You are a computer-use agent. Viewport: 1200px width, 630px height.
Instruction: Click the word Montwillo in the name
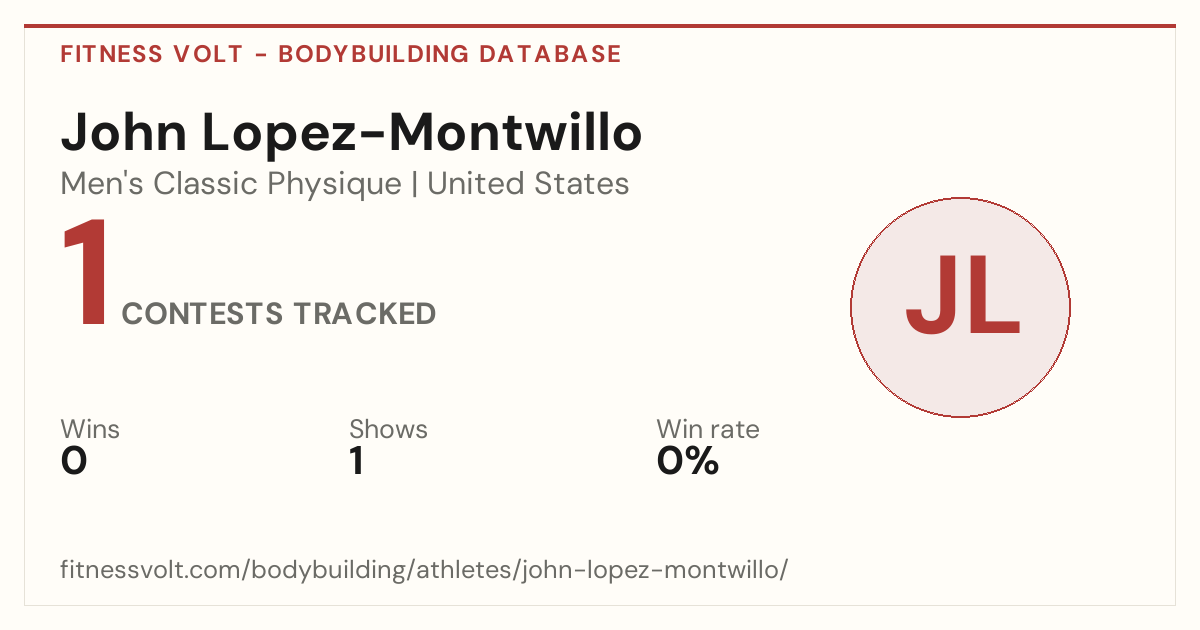[514, 133]
